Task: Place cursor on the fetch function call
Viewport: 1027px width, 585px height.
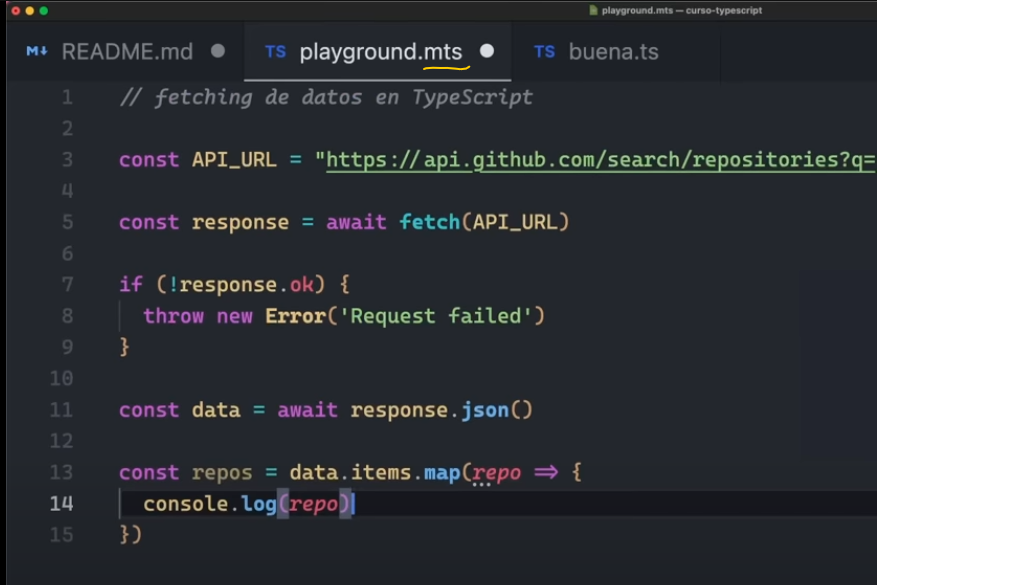Action: pos(429,222)
